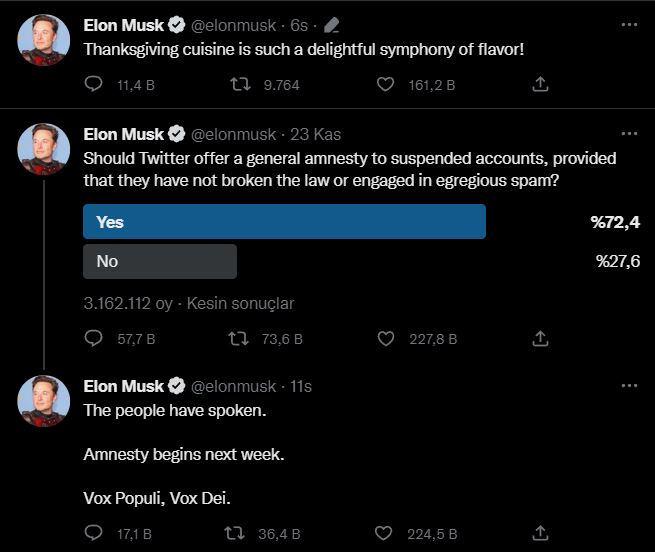655x552 pixels.
Task: Click the 23 Kas timestamp link
Action: coord(315,134)
